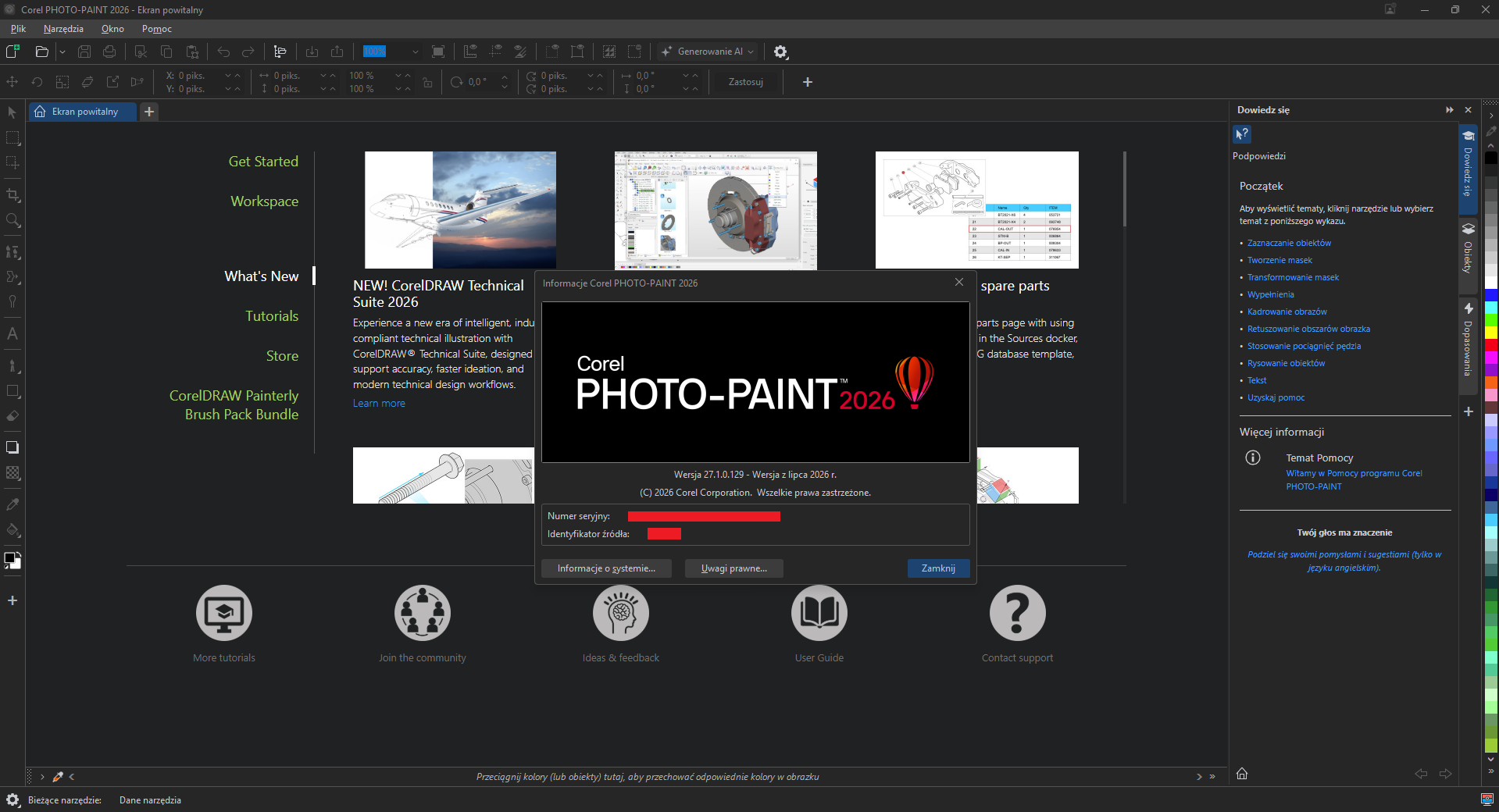This screenshot has width=1499, height=812.
Task: Click the Export icon in toolbar
Action: pyautogui.click(x=337, y=52)
